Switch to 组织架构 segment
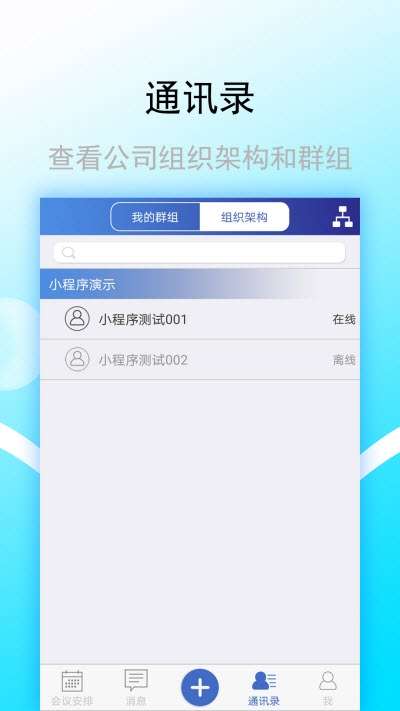Viewport: 400px width, 711px height. tap(244, 217)
